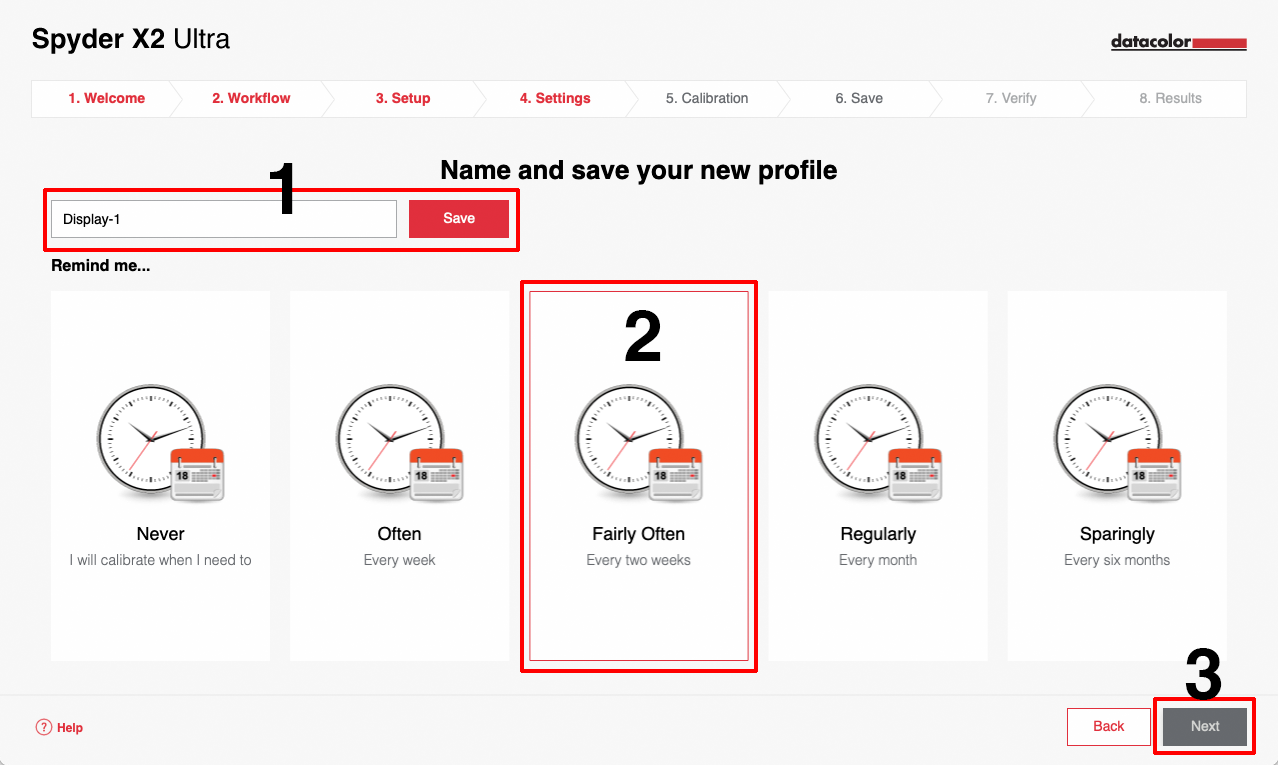Click the Sparingly reminder clock icon
Image resolution: width=1278 pixels, height=765 pixels.
(1117, 443)
